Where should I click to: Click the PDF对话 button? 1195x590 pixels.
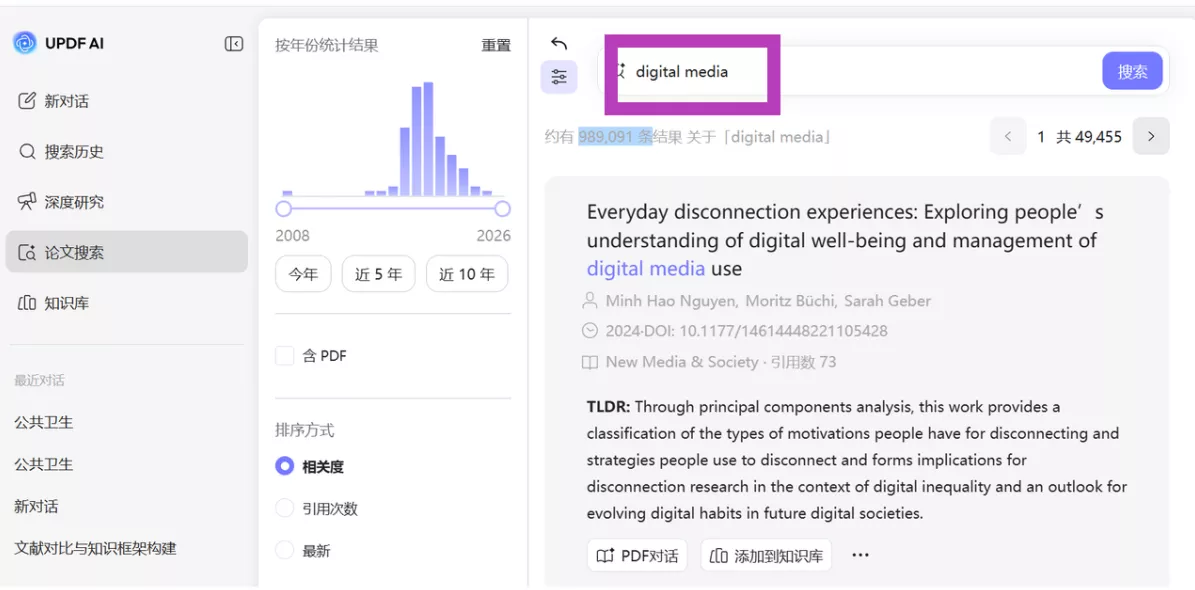pos(637,556)
